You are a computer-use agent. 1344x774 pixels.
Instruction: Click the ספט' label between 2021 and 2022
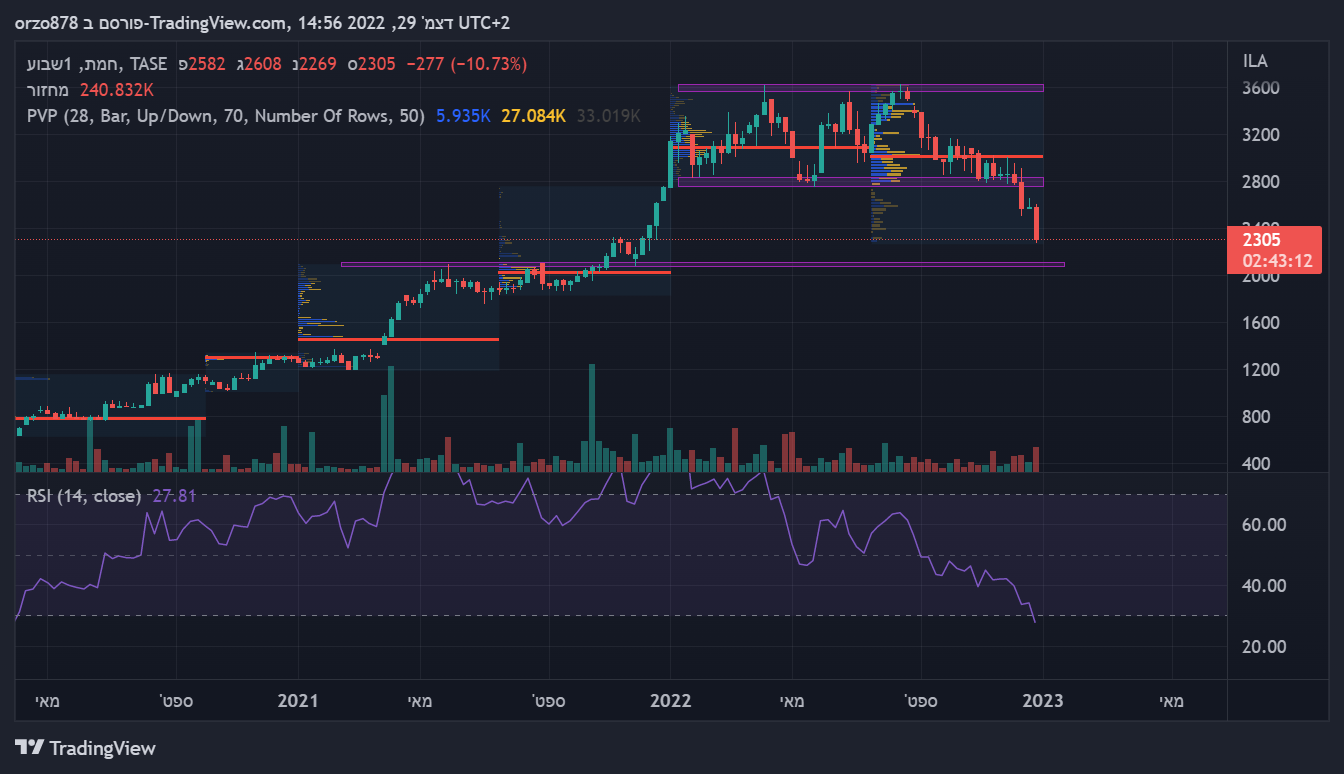548,701
